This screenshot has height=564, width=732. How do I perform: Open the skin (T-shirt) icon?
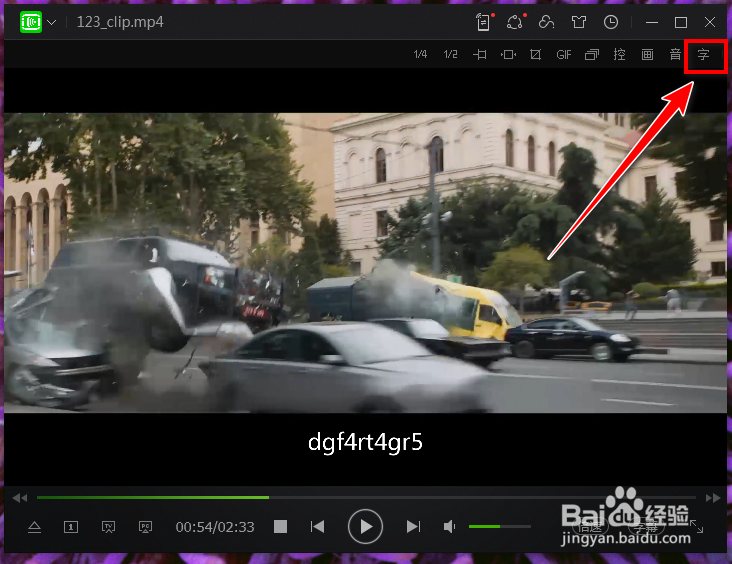click(x=579, y=22)
